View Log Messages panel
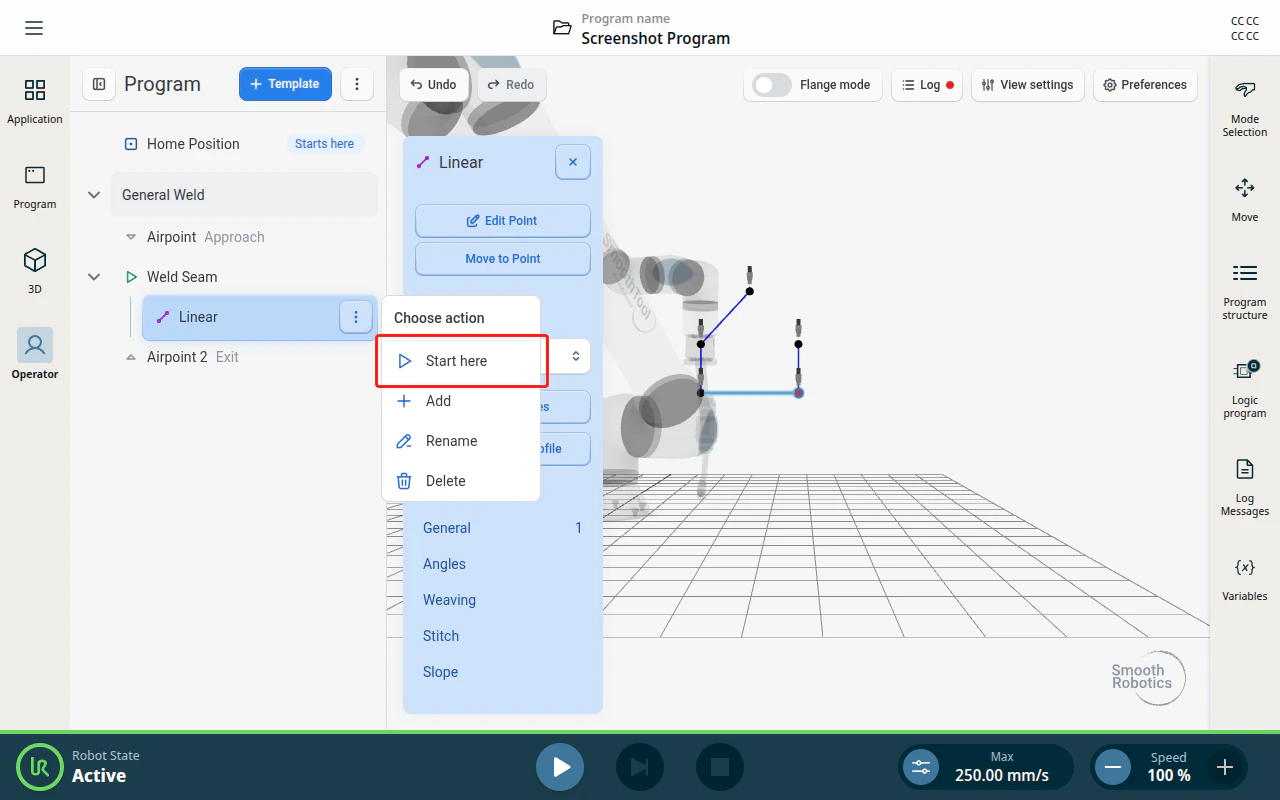This screenshot has width=1280, height=800. click(x=1245, y=487)
